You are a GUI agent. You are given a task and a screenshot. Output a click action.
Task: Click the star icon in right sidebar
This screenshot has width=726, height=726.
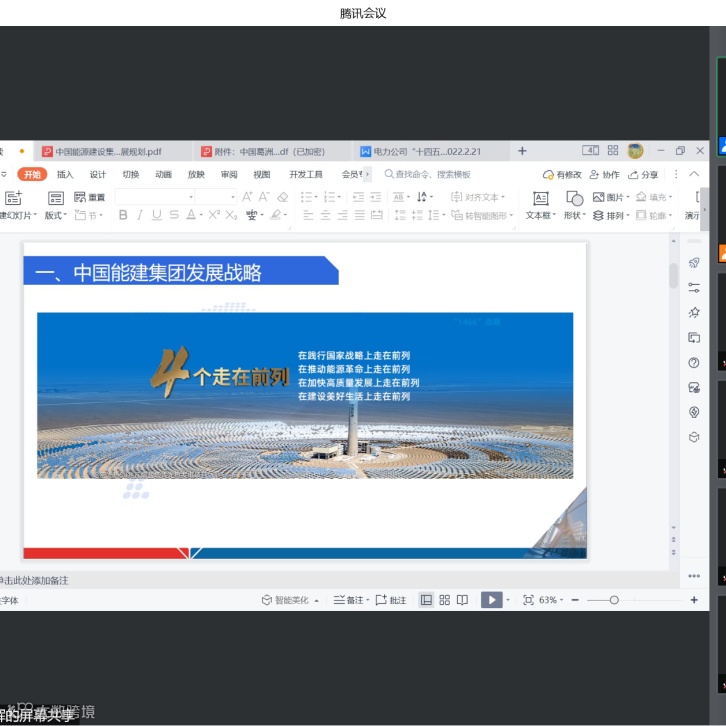pyautogui.click(x=694, y=313)
